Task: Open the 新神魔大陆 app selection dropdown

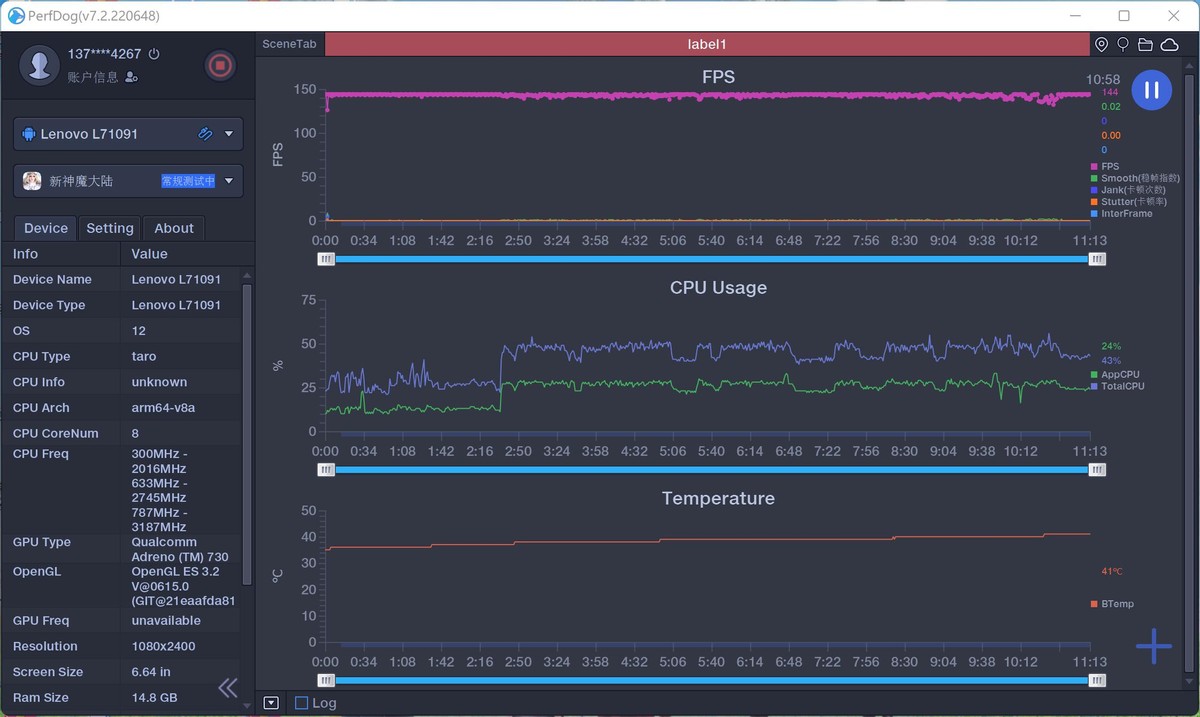Action: coord(228,181)
